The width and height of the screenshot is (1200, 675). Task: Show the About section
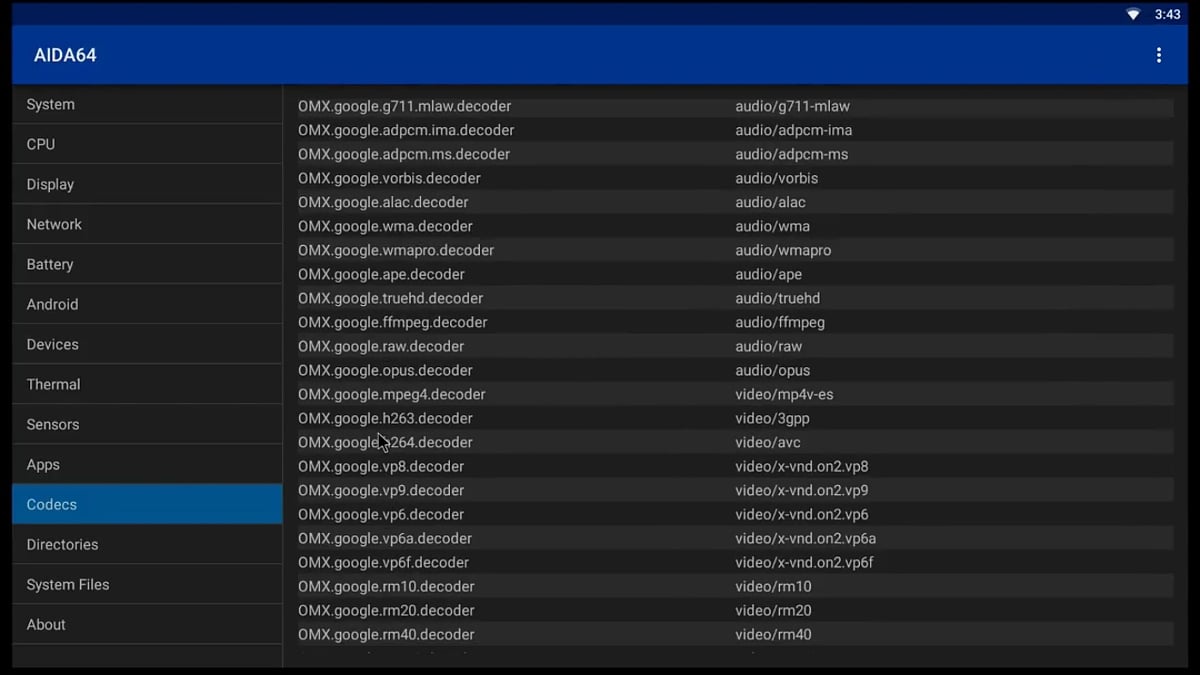(147, 624)
